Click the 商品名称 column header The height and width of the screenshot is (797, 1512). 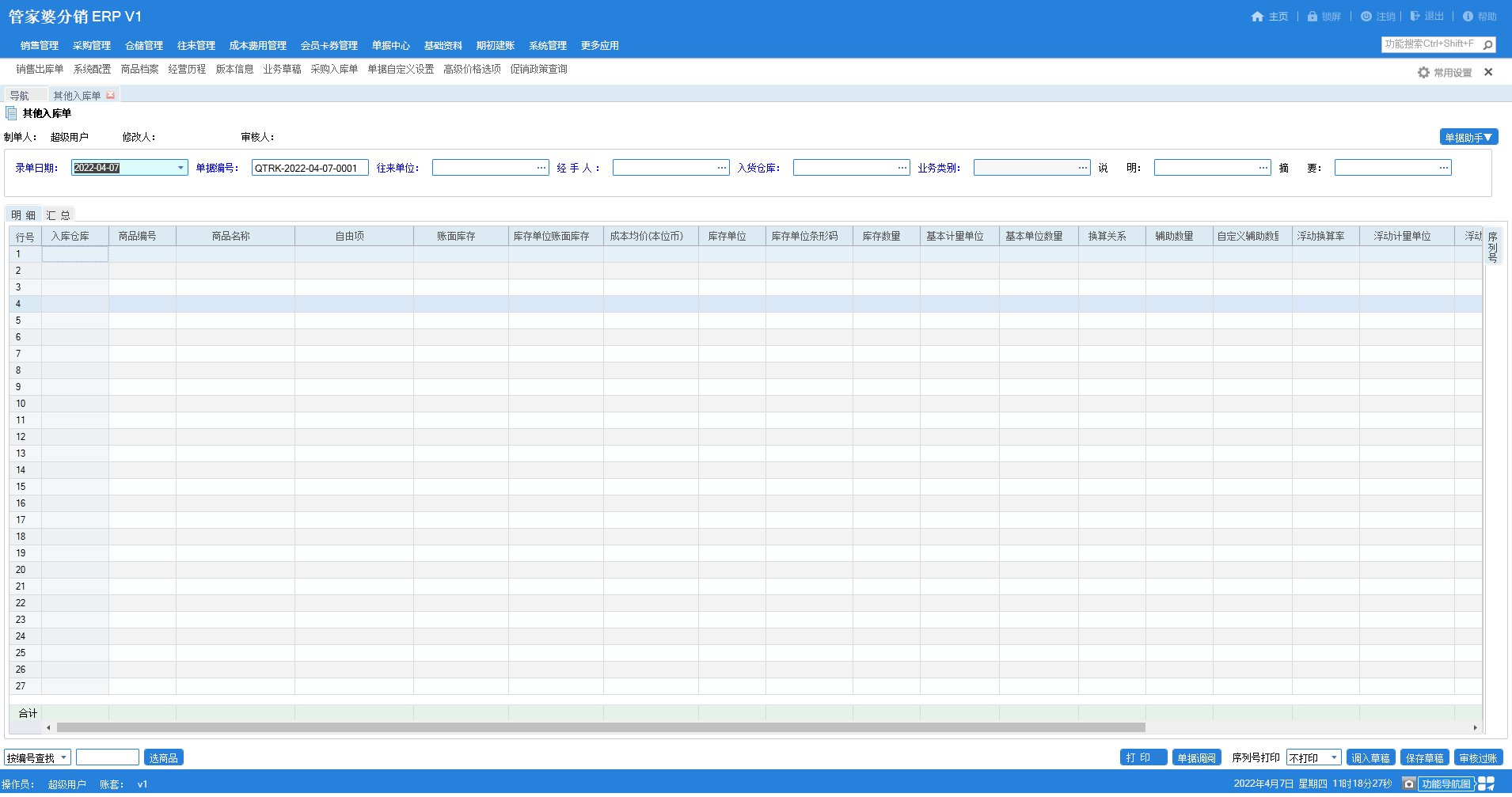235,236
